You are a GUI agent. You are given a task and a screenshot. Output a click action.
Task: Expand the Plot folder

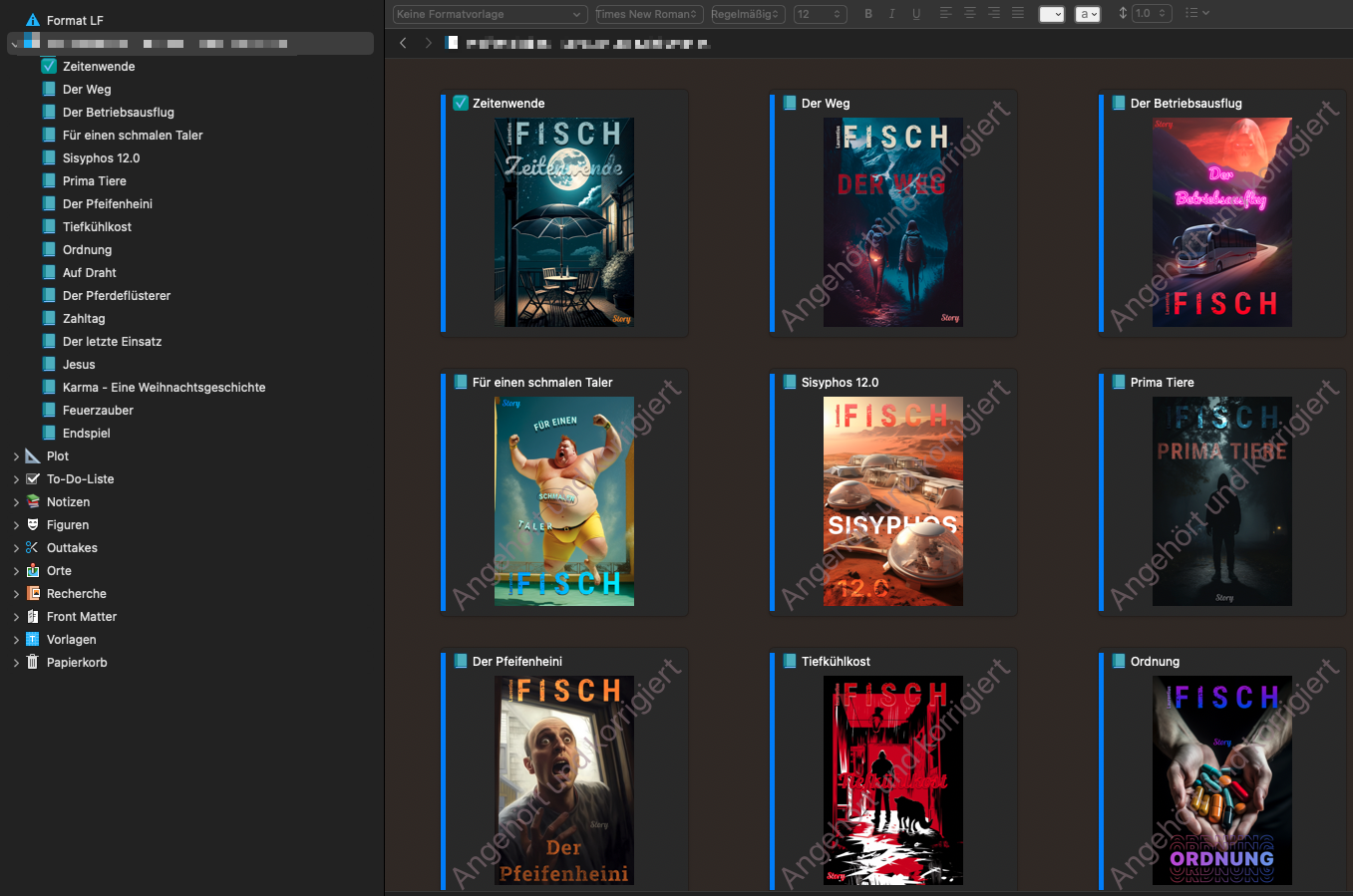coord(16,456)
